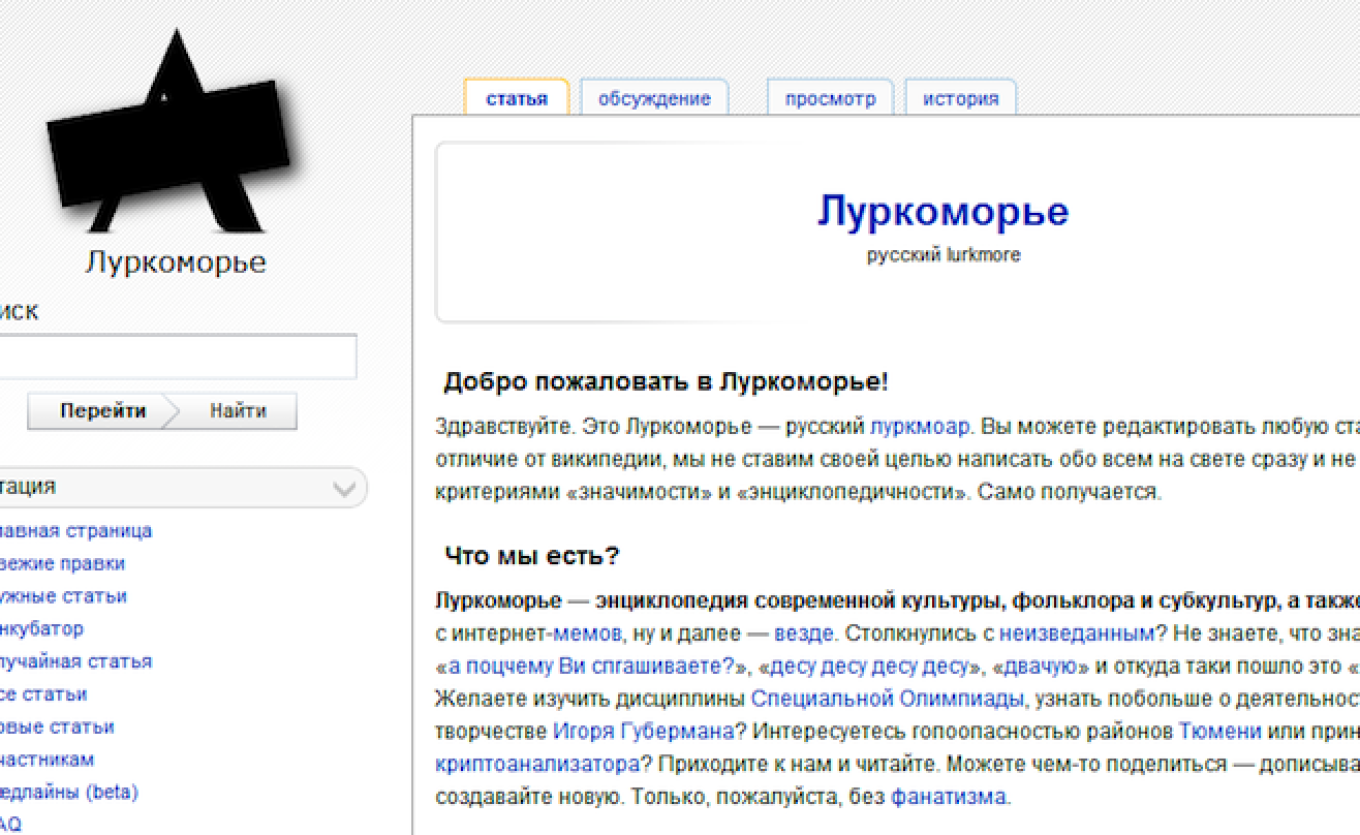Viewport: 1360px width, 835px height.
Task: Open the Нужные статьи page
Action: pos(62,596)
